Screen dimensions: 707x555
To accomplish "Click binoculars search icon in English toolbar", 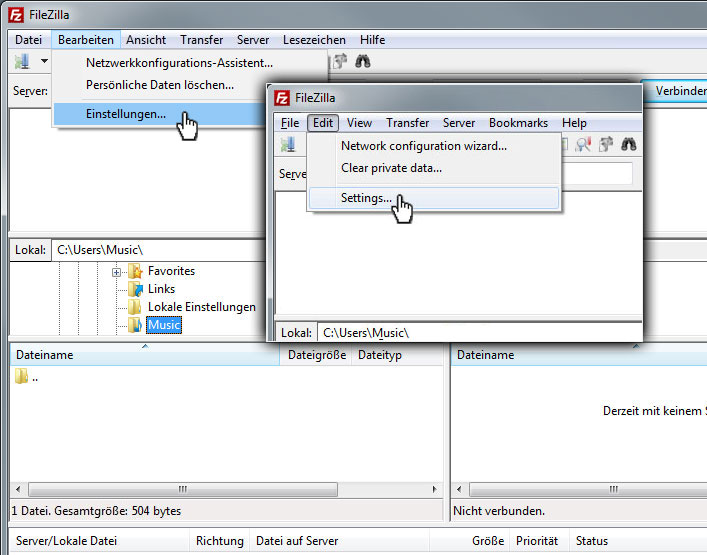I will (629, 145).
